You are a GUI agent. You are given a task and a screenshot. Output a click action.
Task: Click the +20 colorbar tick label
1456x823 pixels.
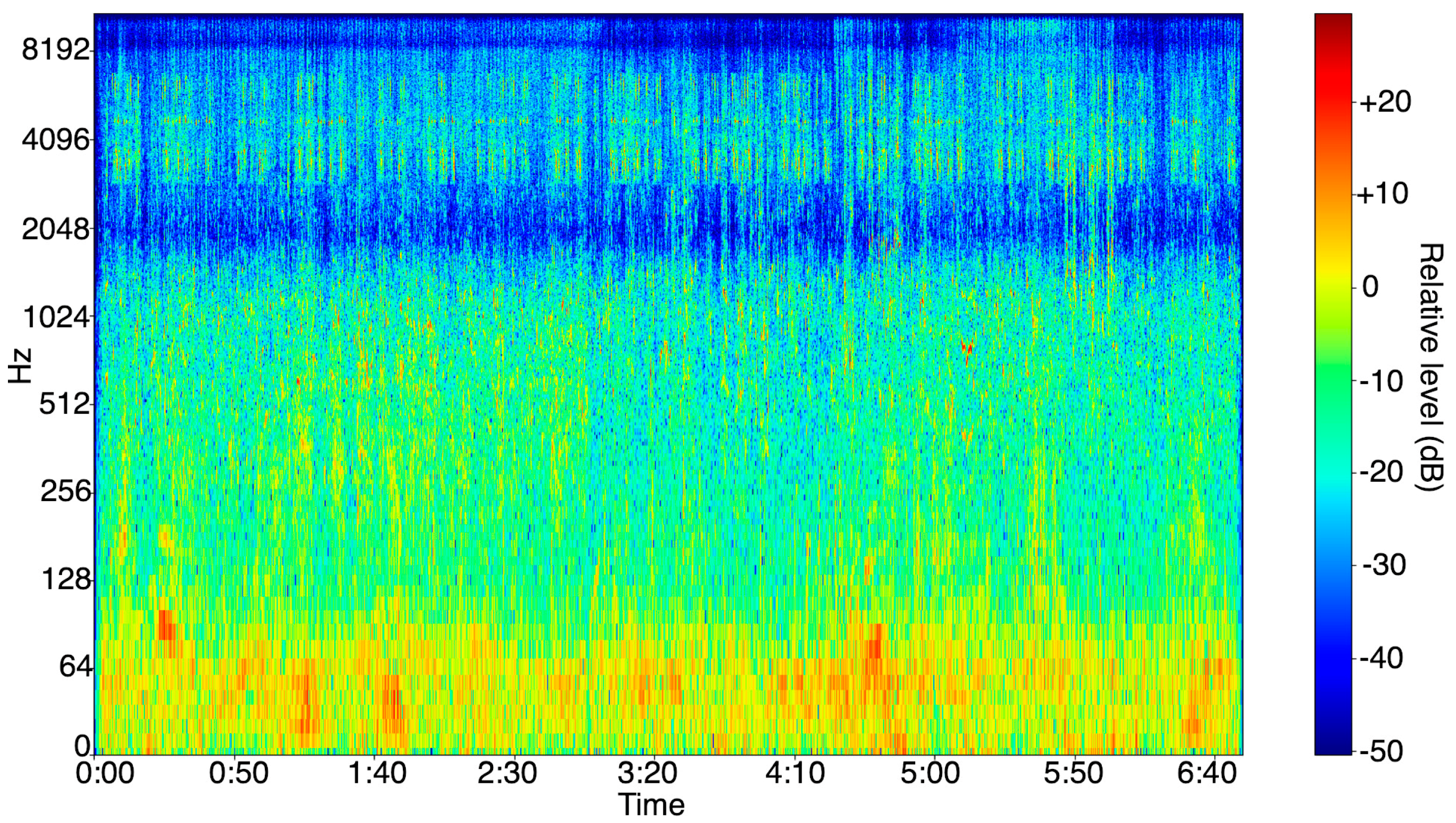pos(1384,102)
